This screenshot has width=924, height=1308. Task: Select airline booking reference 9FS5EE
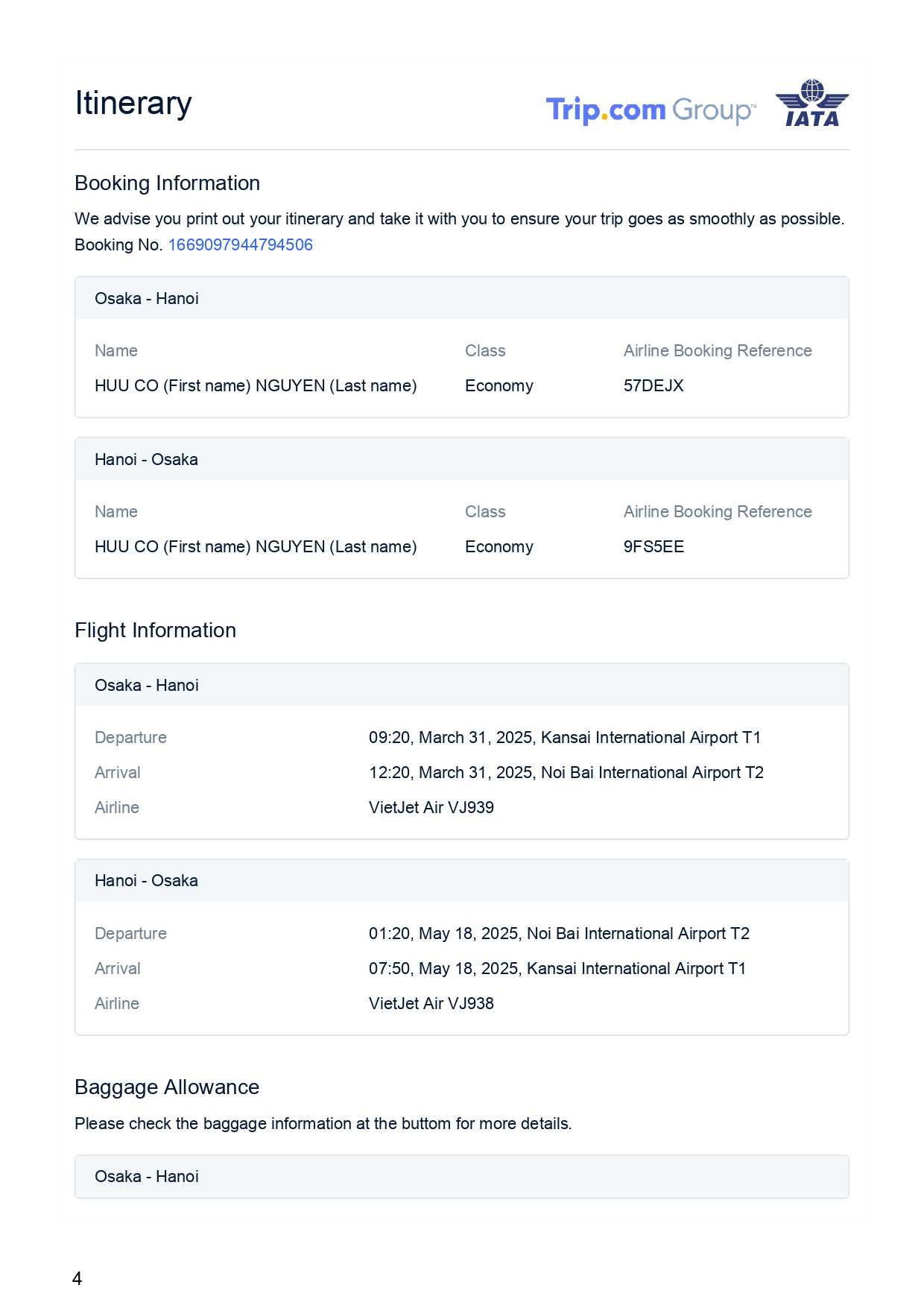(x=654, y=547)
